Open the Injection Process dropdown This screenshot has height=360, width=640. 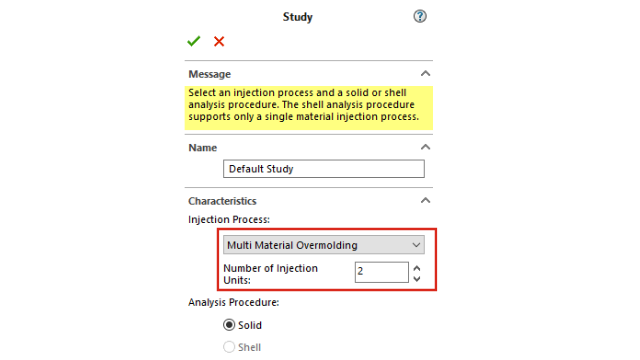[x=324, y=245]
